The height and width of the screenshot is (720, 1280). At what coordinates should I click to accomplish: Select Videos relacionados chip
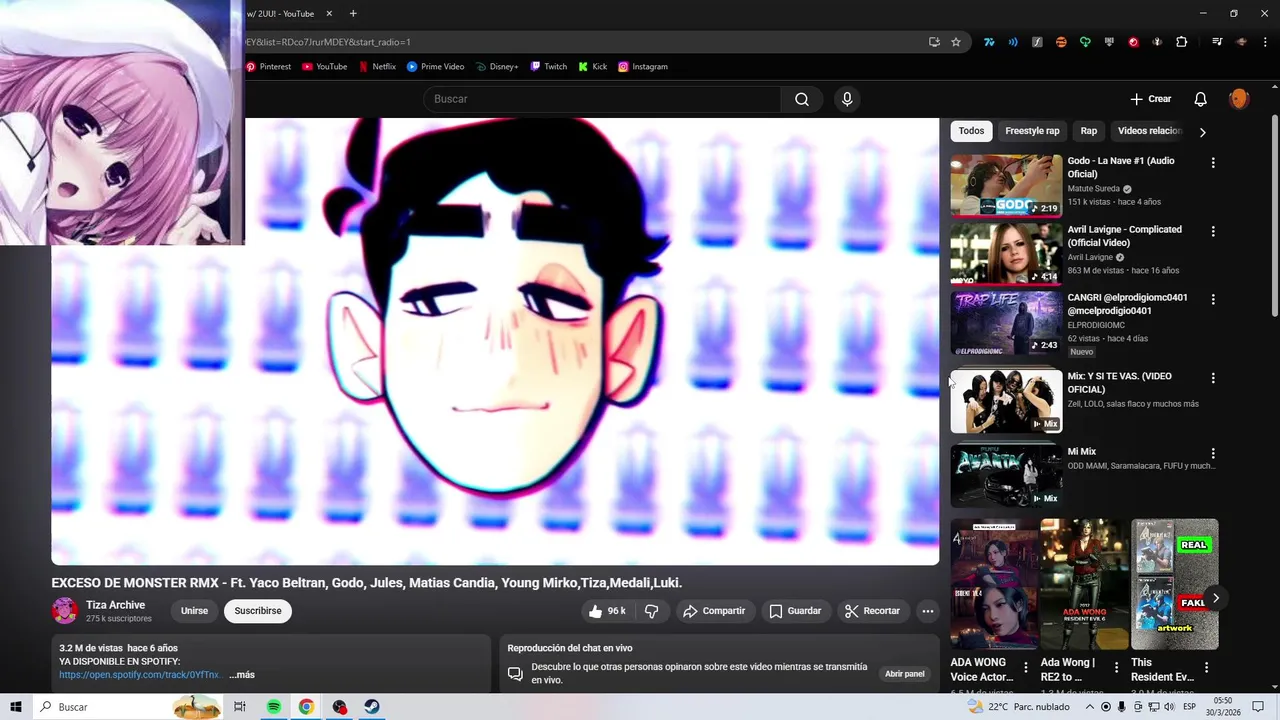(x=1148, y=131)
